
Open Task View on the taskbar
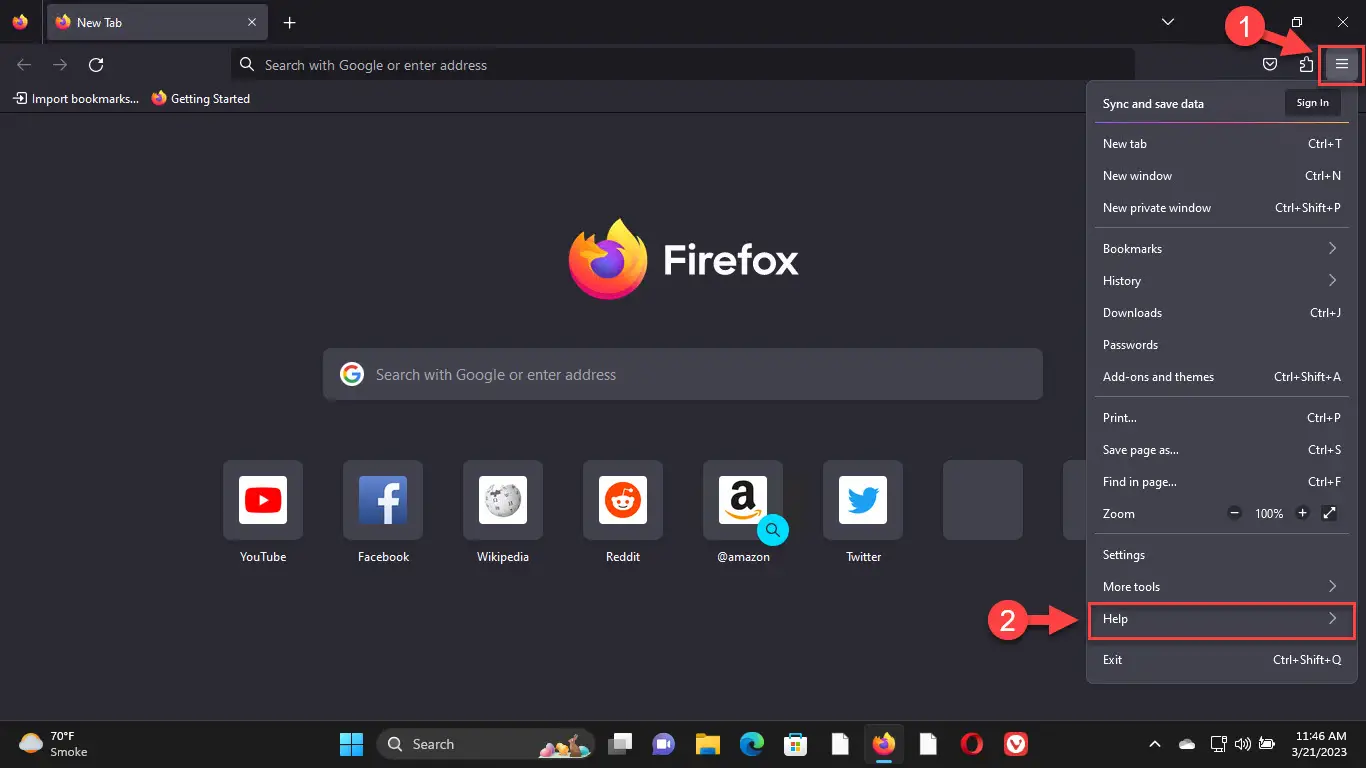(621, 744)
